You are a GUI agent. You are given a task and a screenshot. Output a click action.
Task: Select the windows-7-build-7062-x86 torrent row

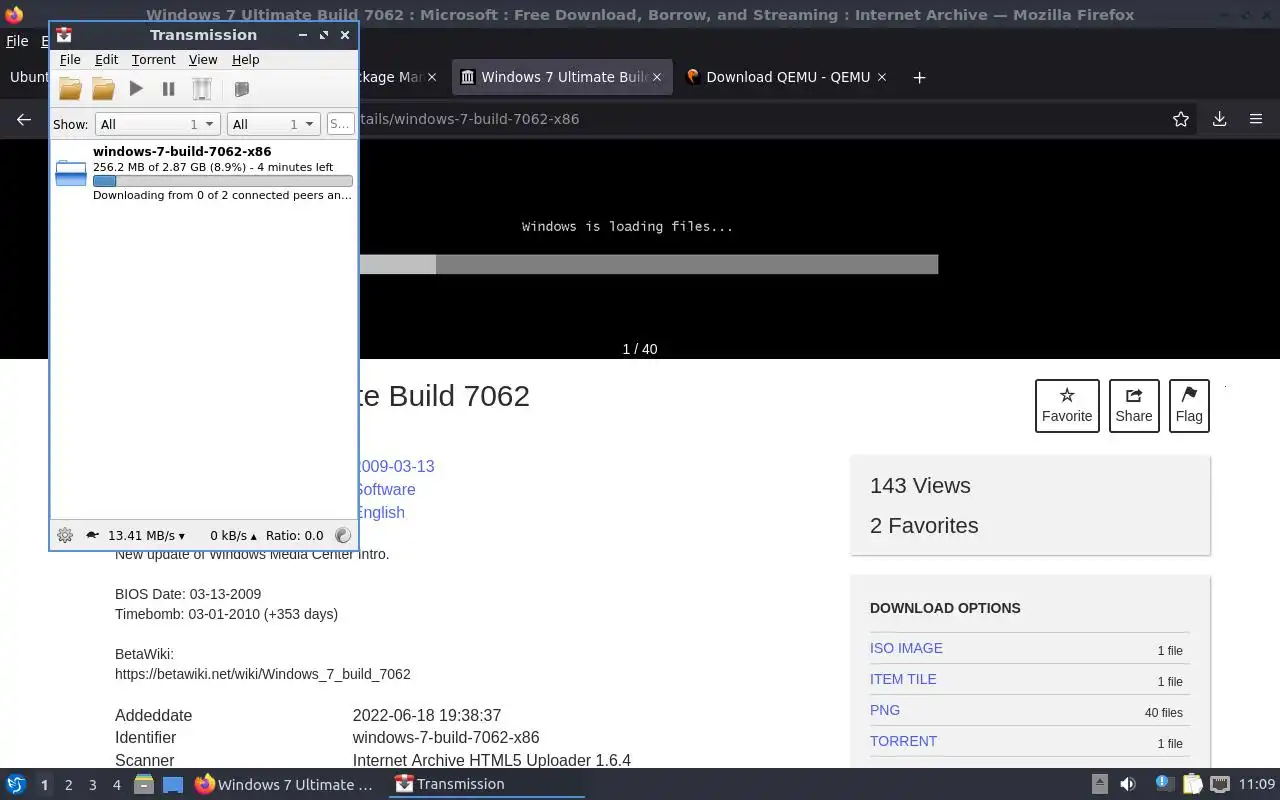coord(204,173)
